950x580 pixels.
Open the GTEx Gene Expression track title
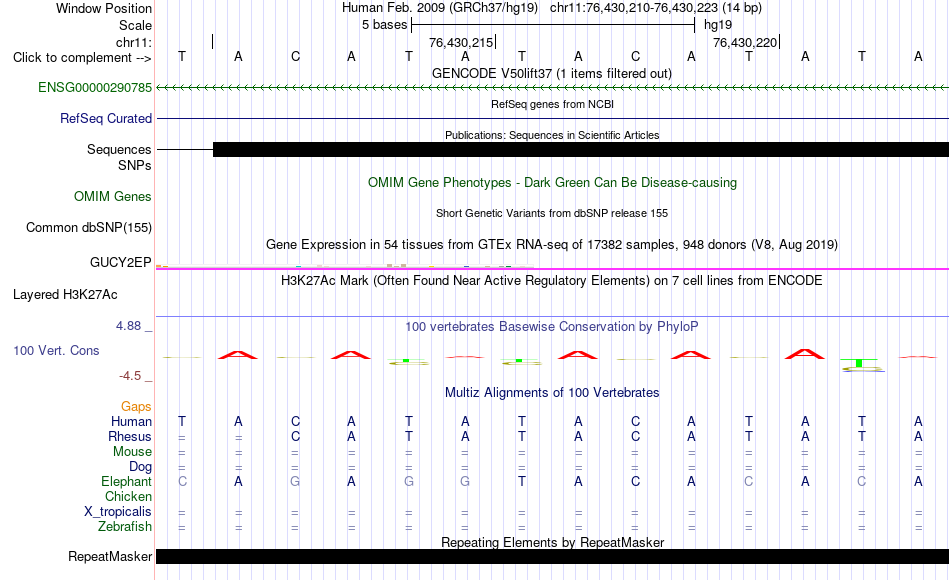point(552,244)
